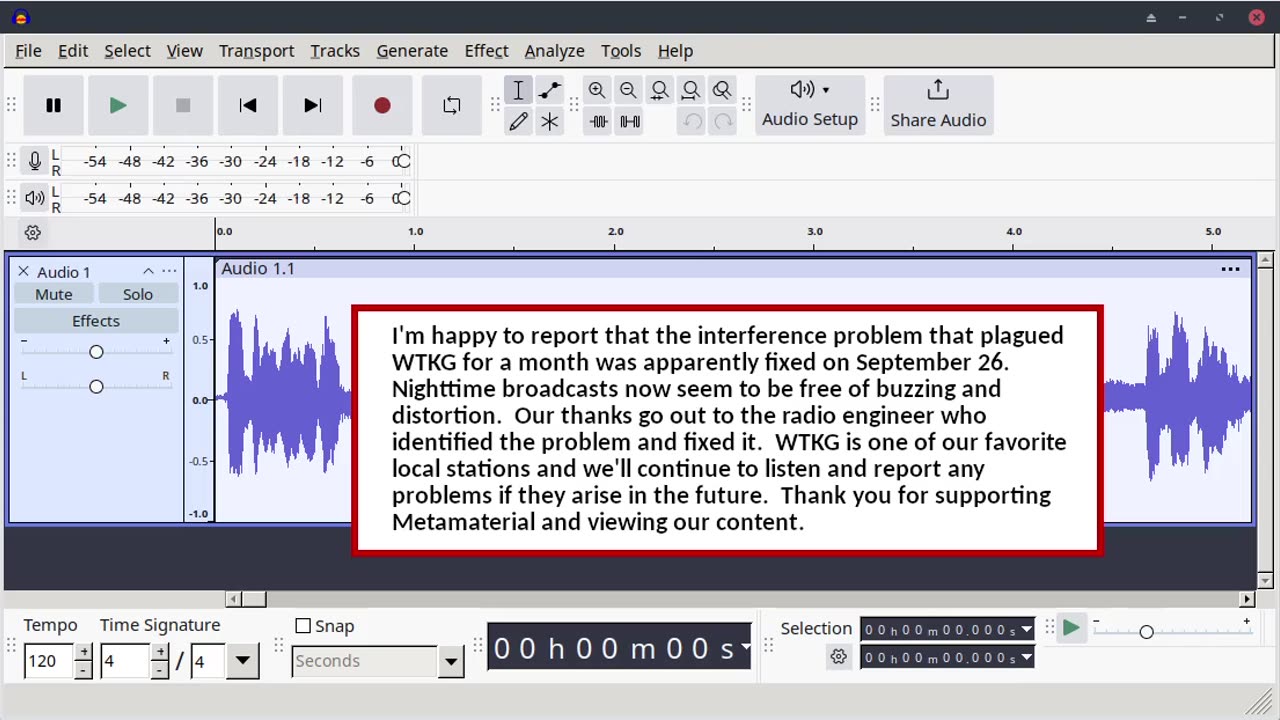Screen dimensions: 1280x720
Task: Increase time signature numerator stepper
Action: 159,652
